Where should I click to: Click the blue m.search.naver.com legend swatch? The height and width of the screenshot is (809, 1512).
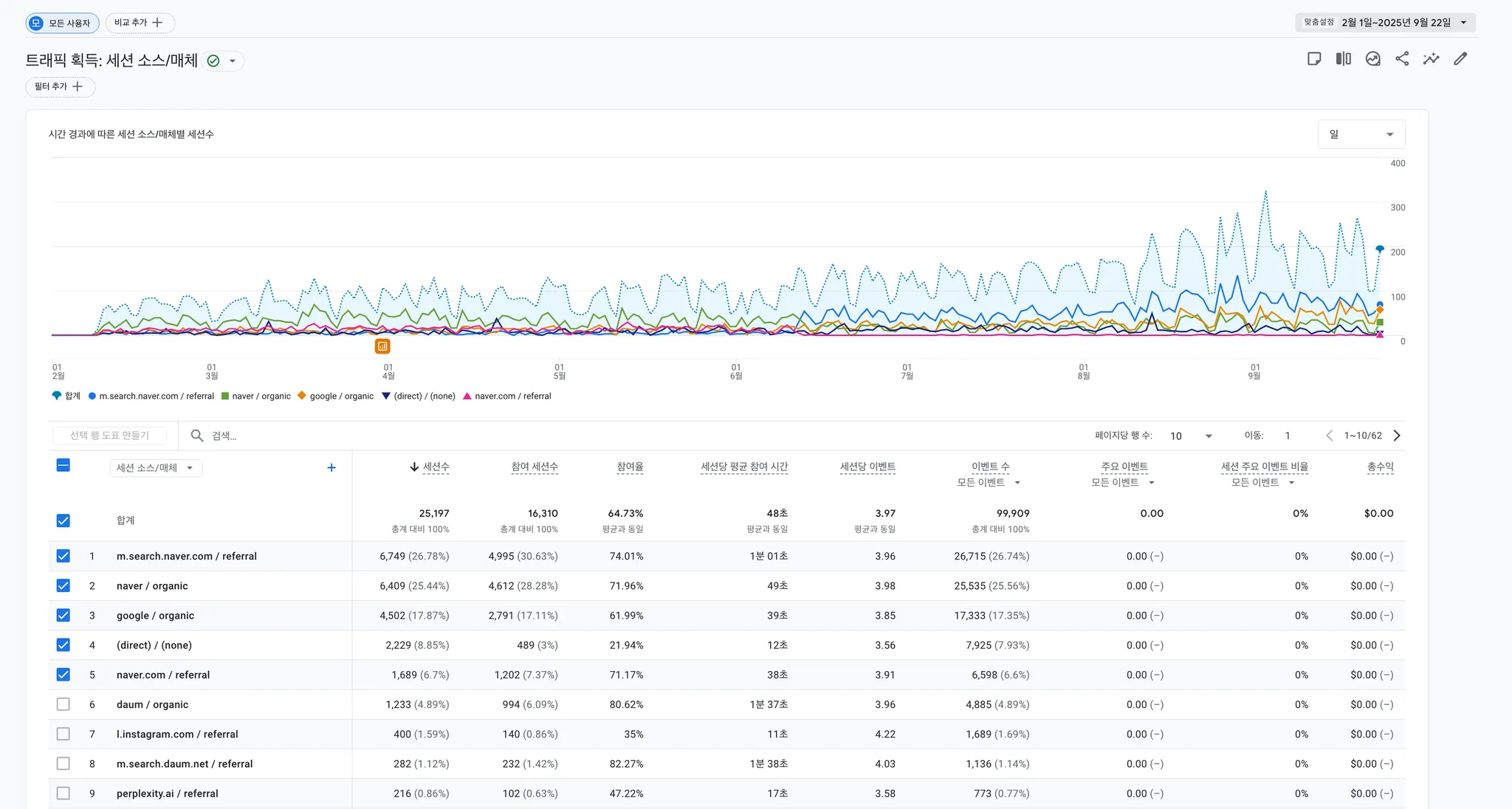tap(92, 396)
